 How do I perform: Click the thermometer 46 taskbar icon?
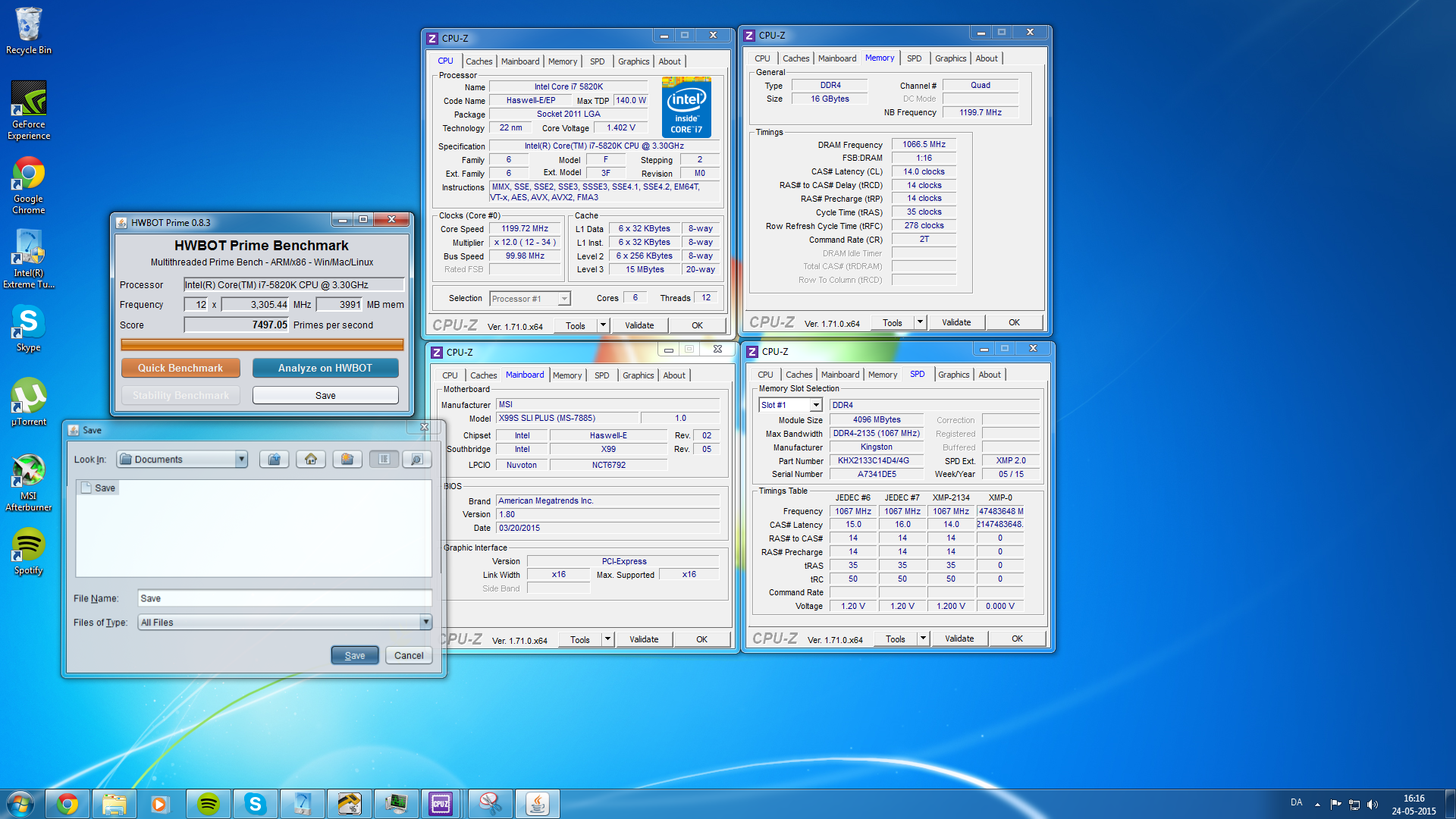[x=349, y=804]
